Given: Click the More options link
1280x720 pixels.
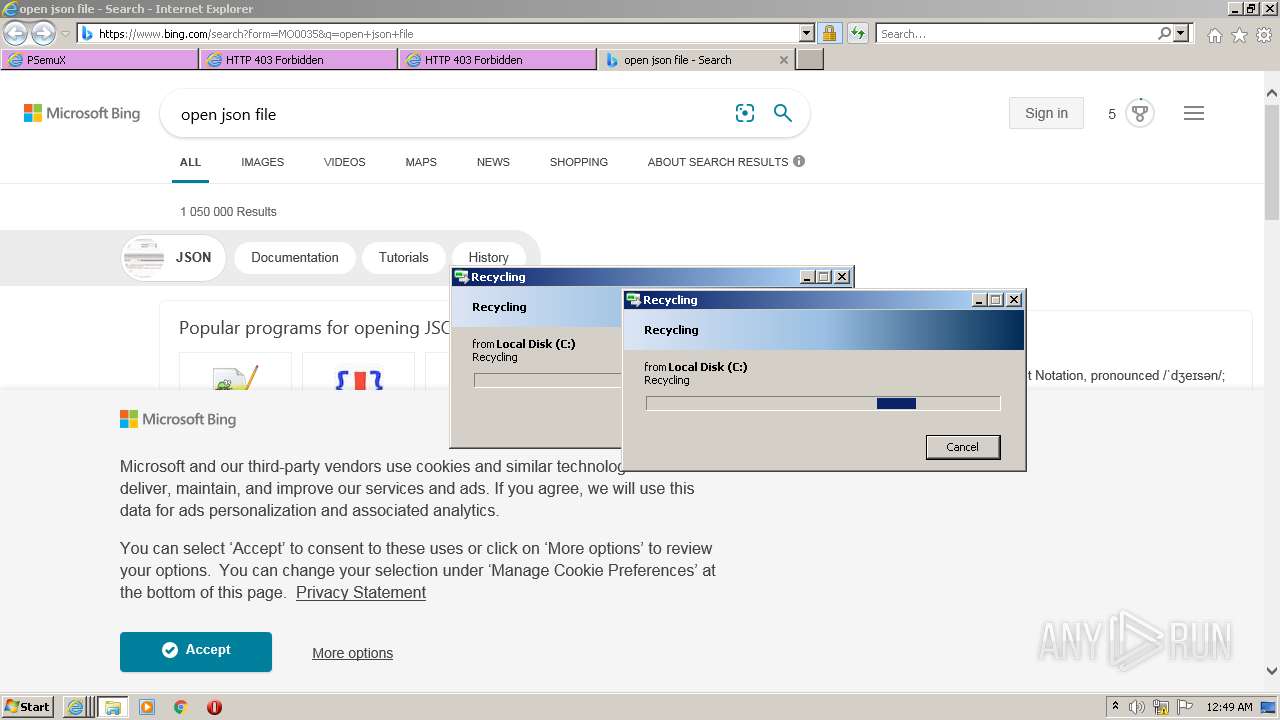Looking at the screenshot, I should point(352,653).
